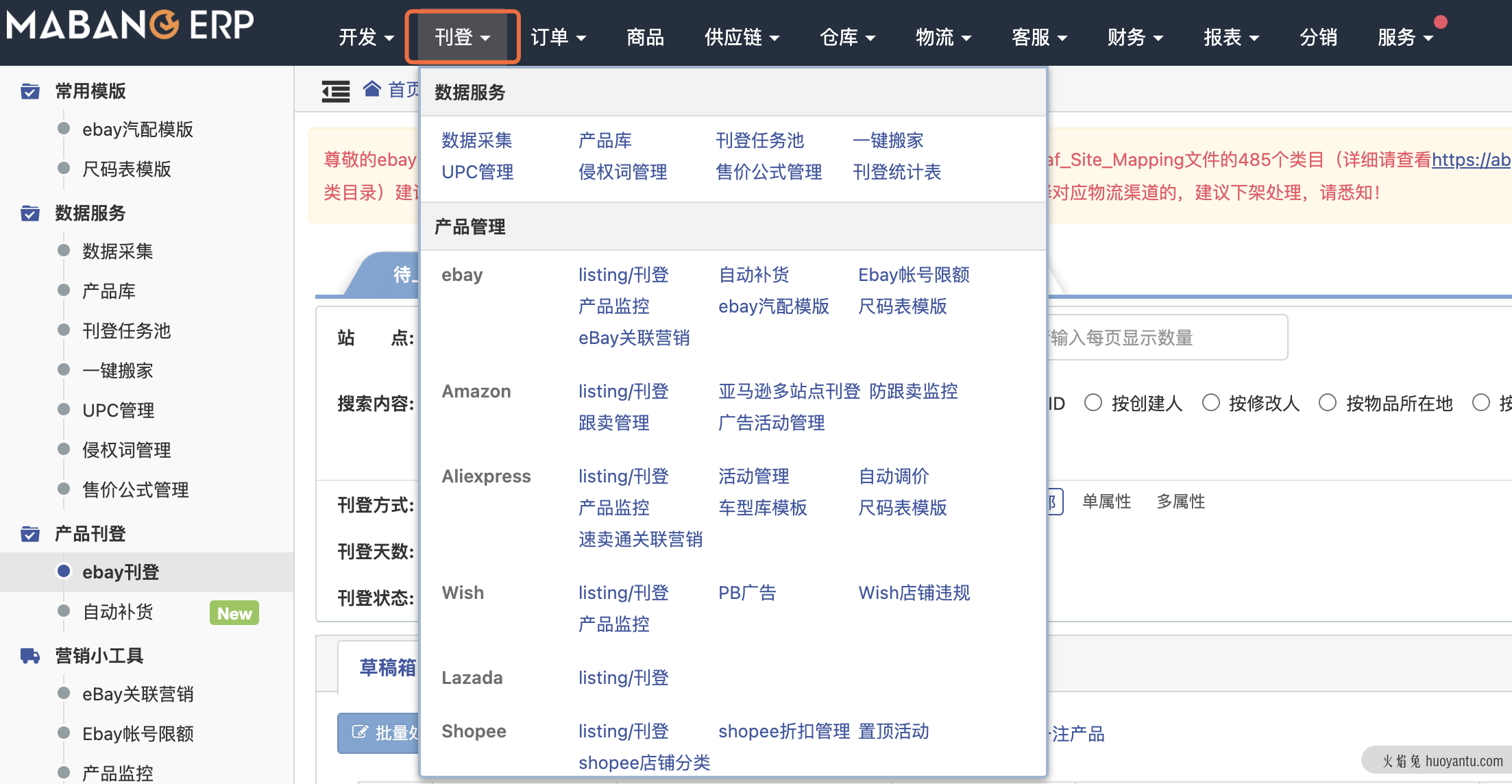1512x784 pixels.
Task: Open 刊登统计表 link
Action: click(897, 172)
